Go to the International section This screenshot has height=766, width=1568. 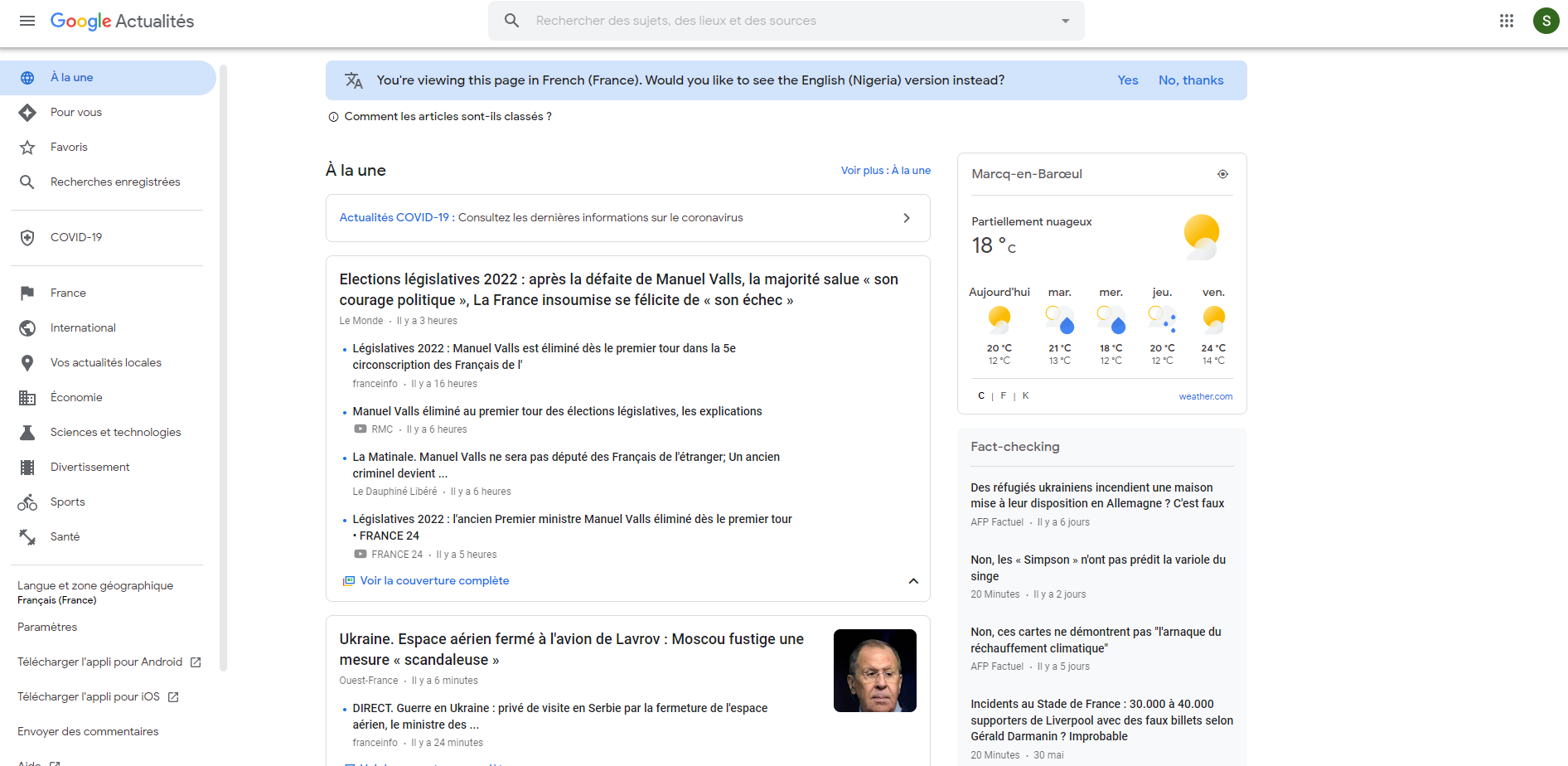coord(83,328)
